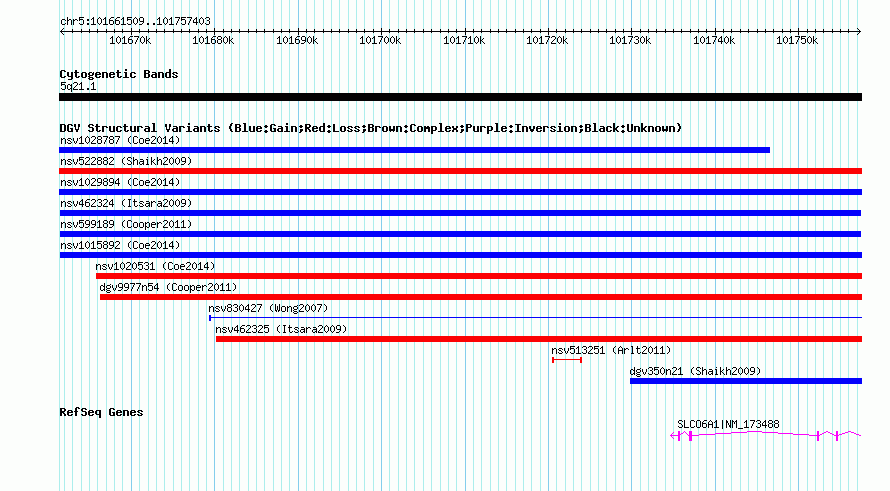The height and width of the screenshot is (491, 890).
Task: Click the DGV Structural Variants track title
Action: [371, 128]
